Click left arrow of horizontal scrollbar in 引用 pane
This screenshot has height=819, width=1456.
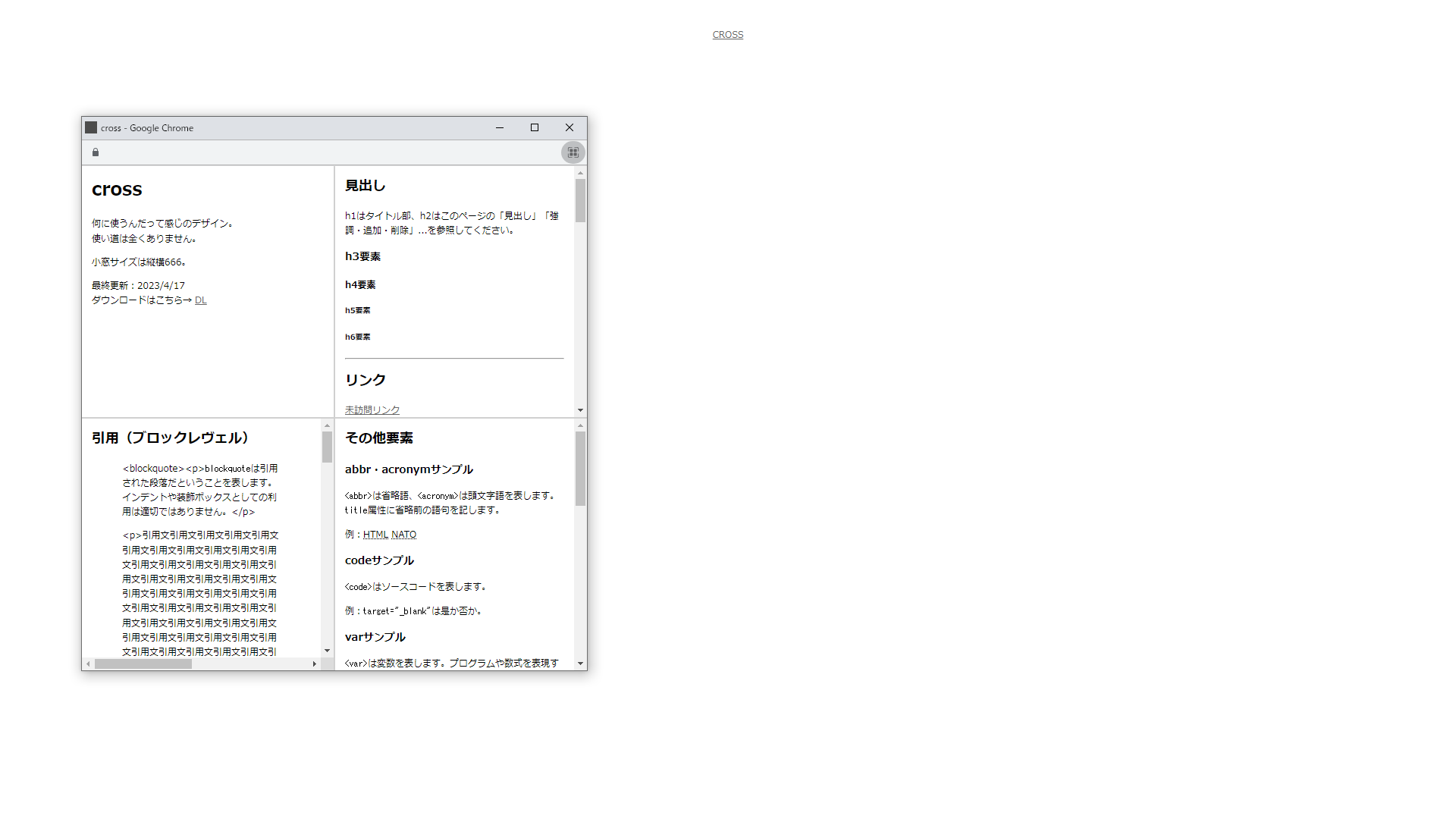pyautogui.click(x=89, y=664)
